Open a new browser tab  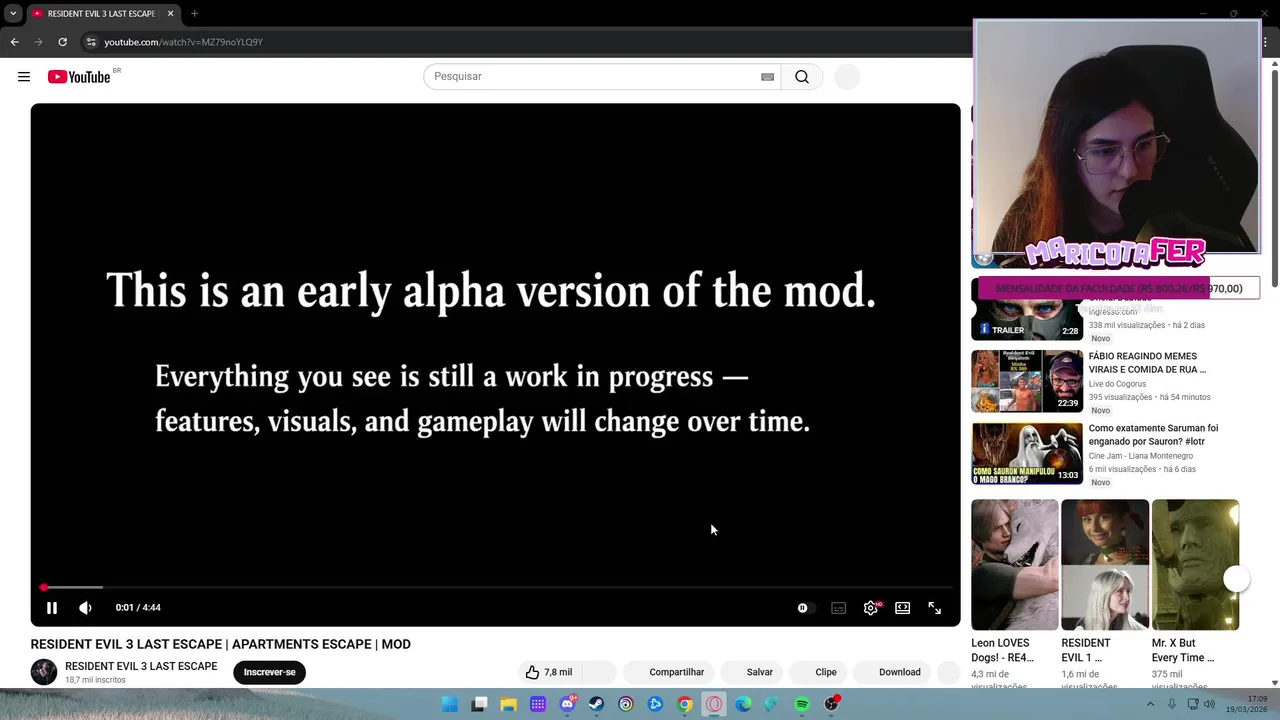(194, 14)
